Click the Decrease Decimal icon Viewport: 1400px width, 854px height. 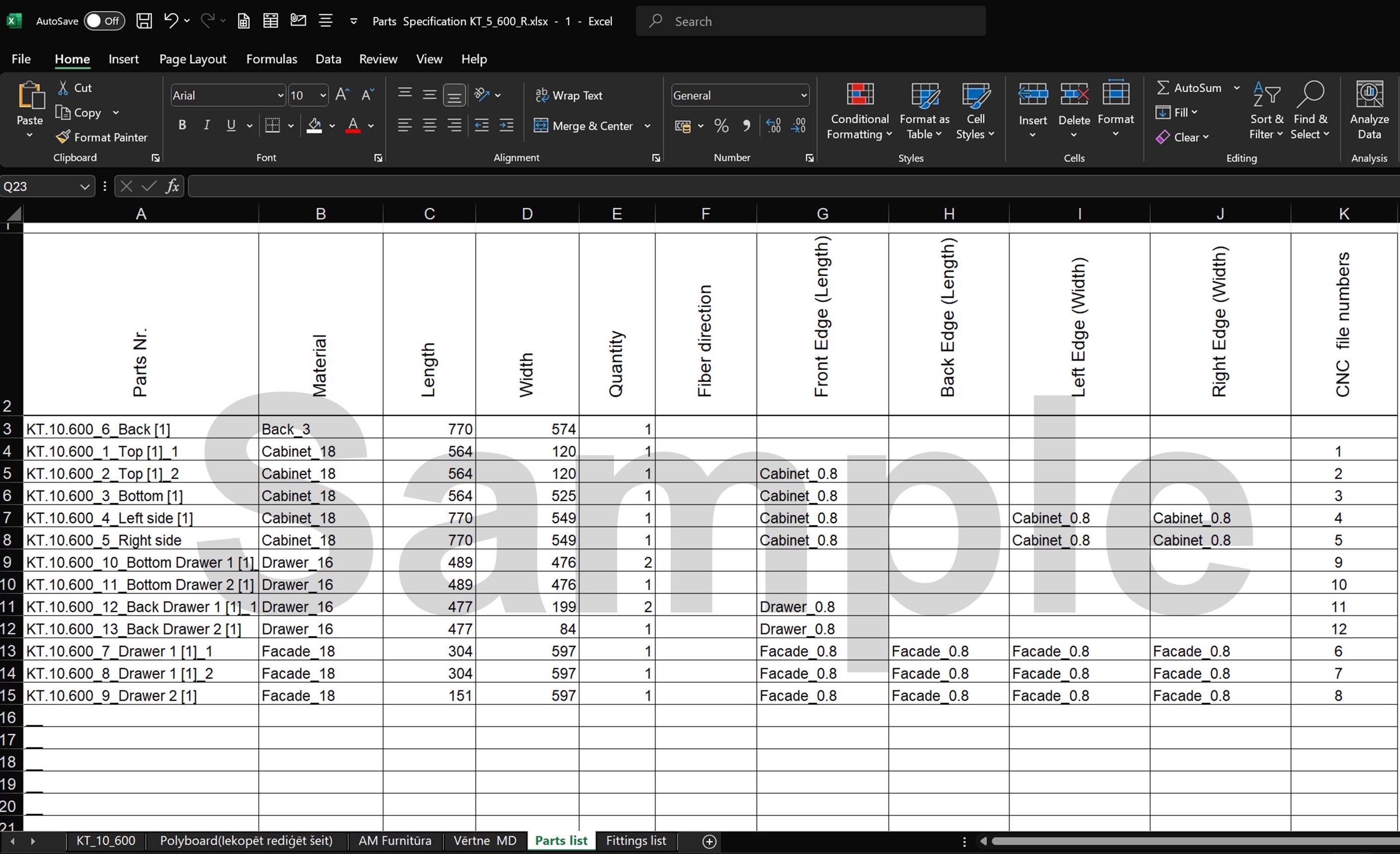[798, 126]
